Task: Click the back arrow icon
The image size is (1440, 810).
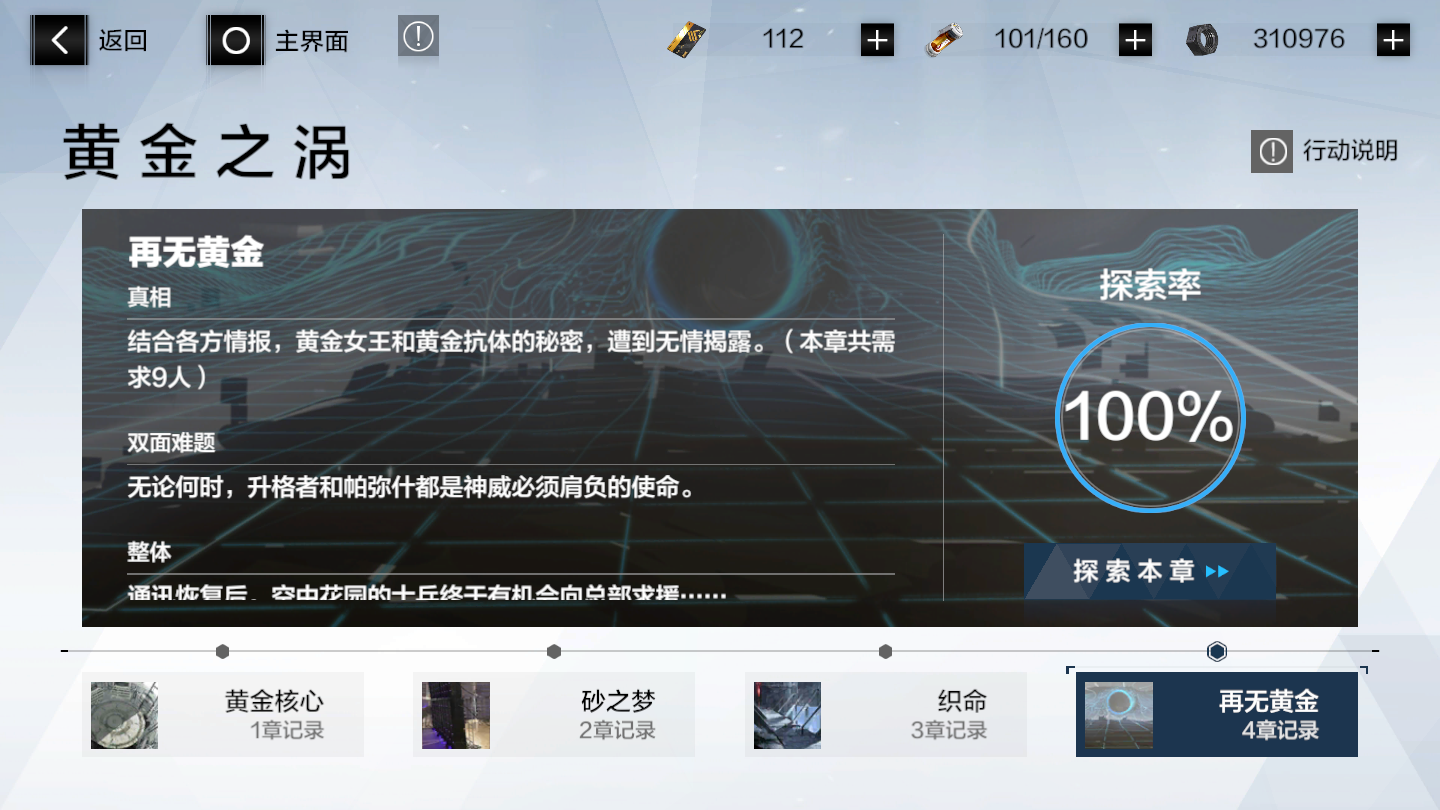Action: click(60, 40)
